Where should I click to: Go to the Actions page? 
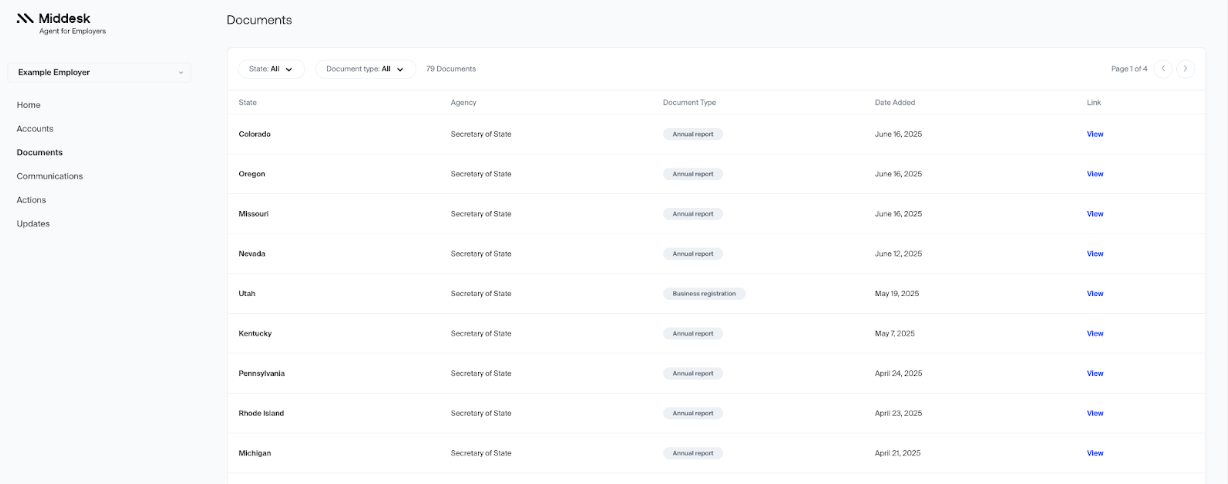(x=31, y=200)
